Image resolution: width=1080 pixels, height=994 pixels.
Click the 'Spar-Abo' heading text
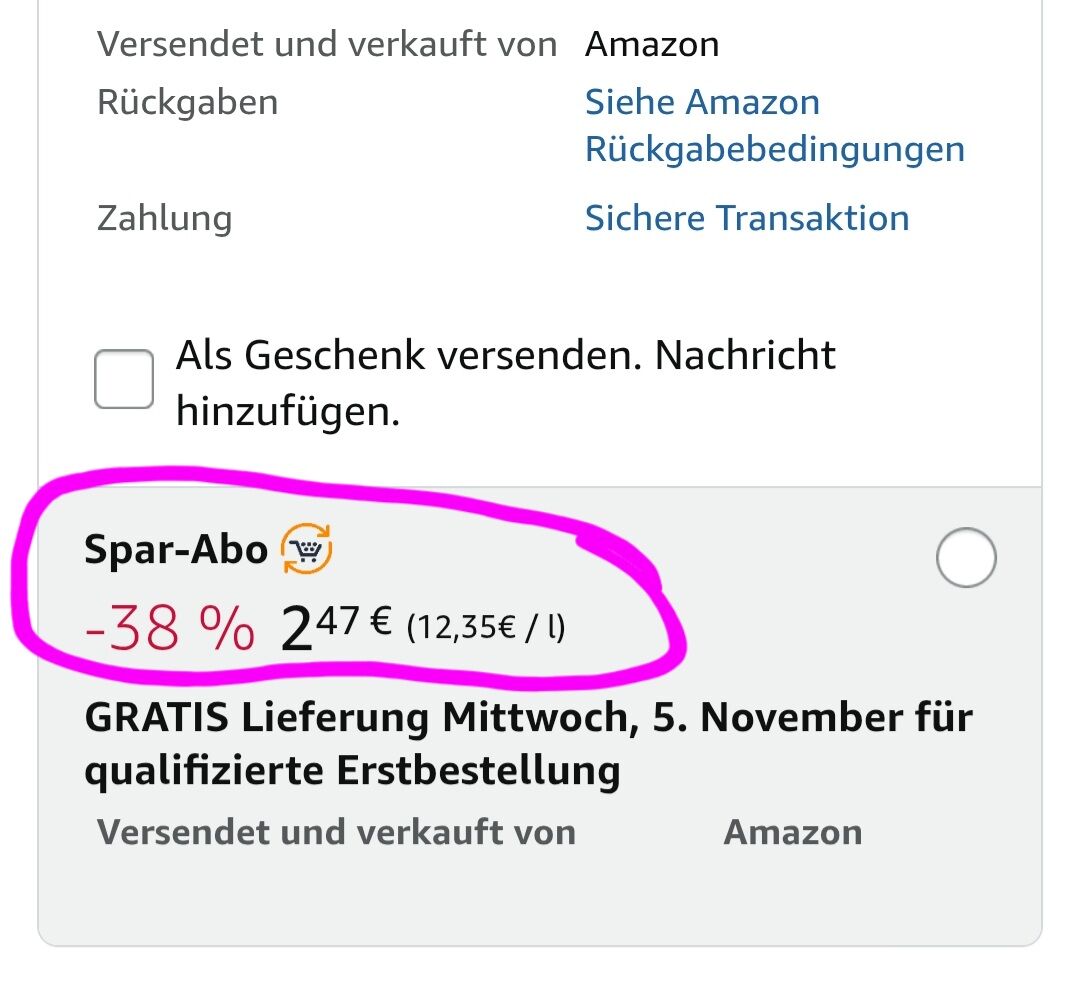pos(176,550)
